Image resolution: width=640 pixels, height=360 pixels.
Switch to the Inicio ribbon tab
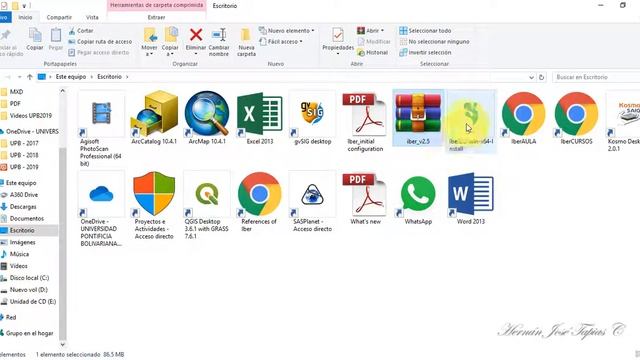(25, 17)
